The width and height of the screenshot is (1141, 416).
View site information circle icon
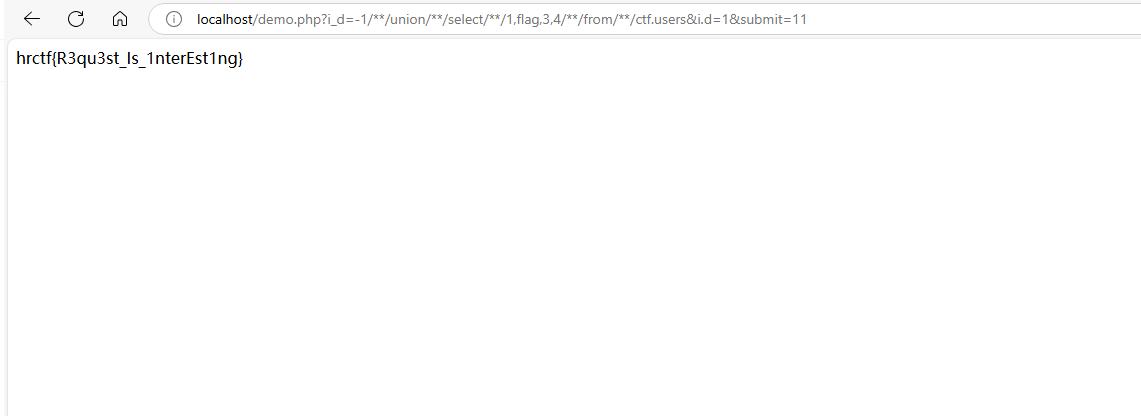click(173, 19)
